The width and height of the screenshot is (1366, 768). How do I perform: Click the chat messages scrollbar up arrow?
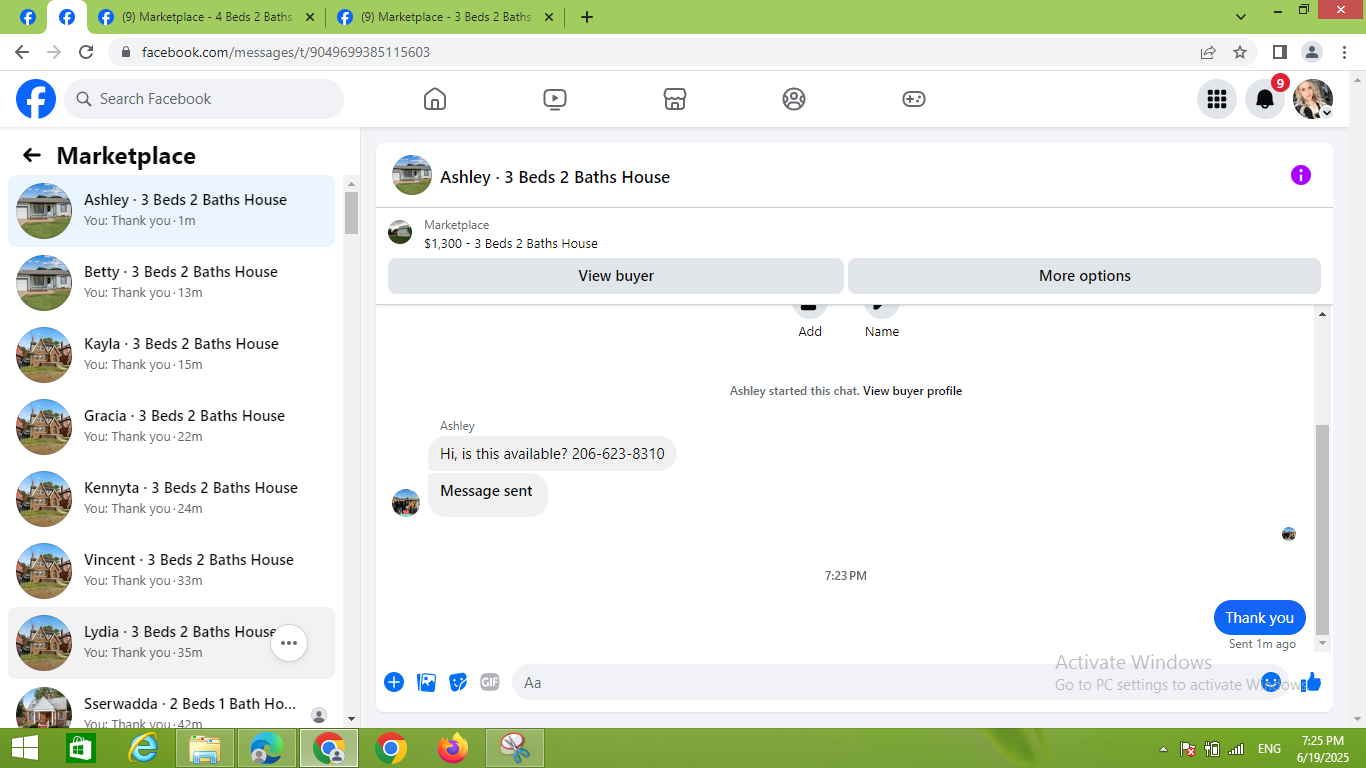pyautogui.click(x=1323, y=314)
